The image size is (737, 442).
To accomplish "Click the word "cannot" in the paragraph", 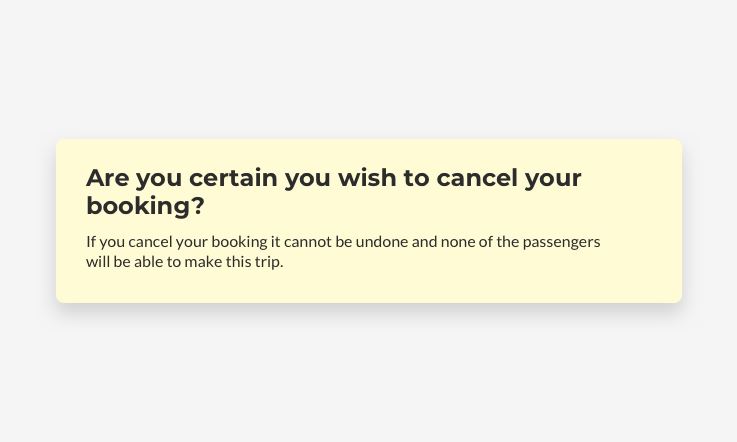I will click(308, 241).
